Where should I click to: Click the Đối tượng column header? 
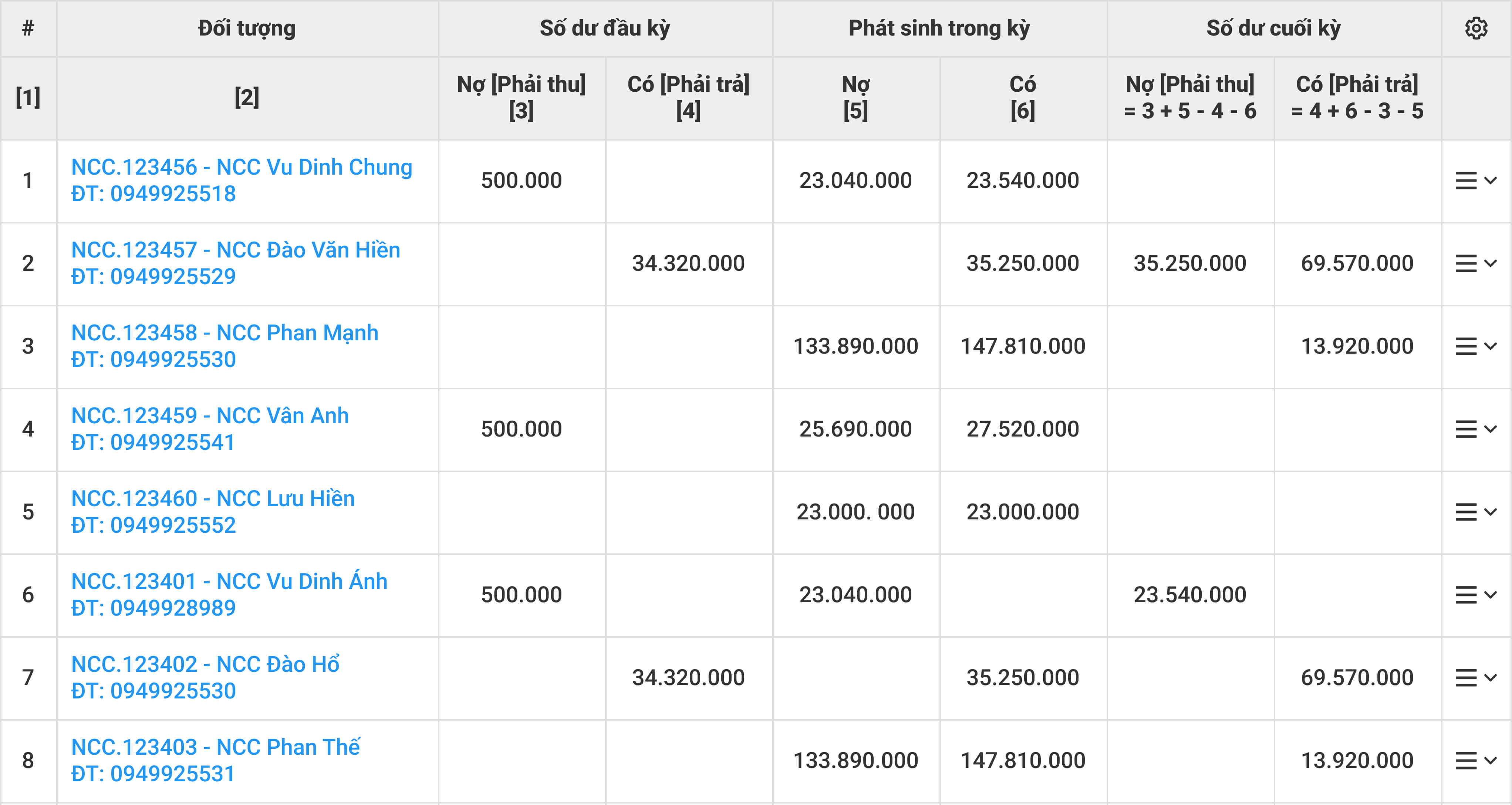[247, 28]
